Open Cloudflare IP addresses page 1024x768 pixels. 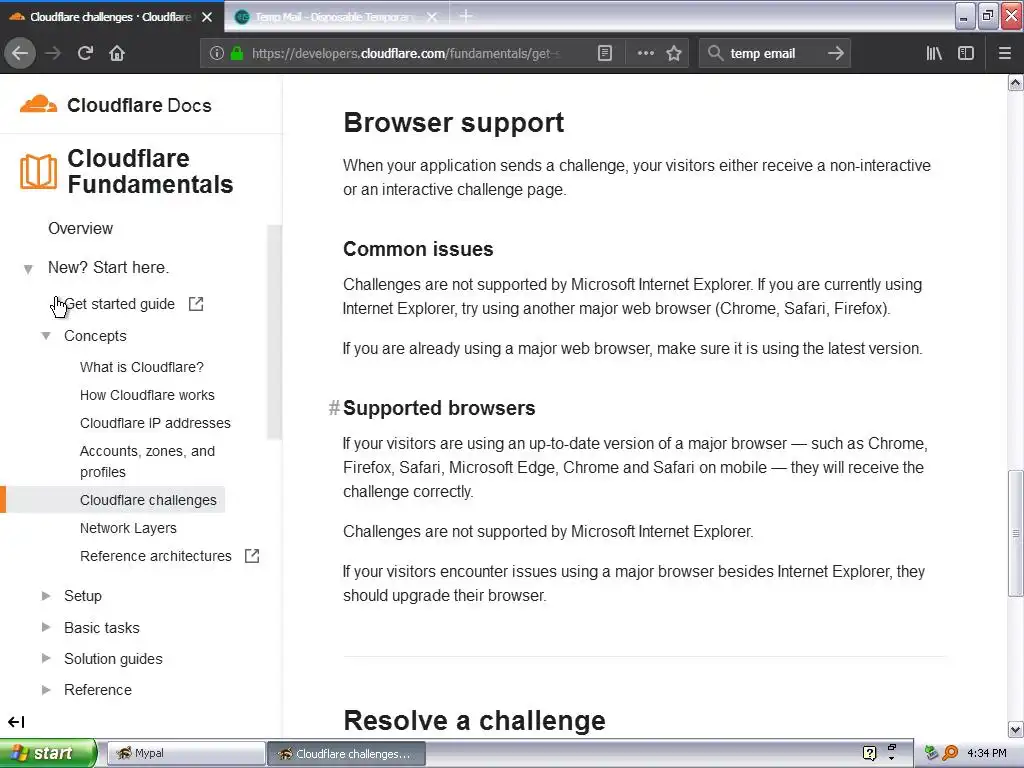pyautogui.click(x=155, y=423)
